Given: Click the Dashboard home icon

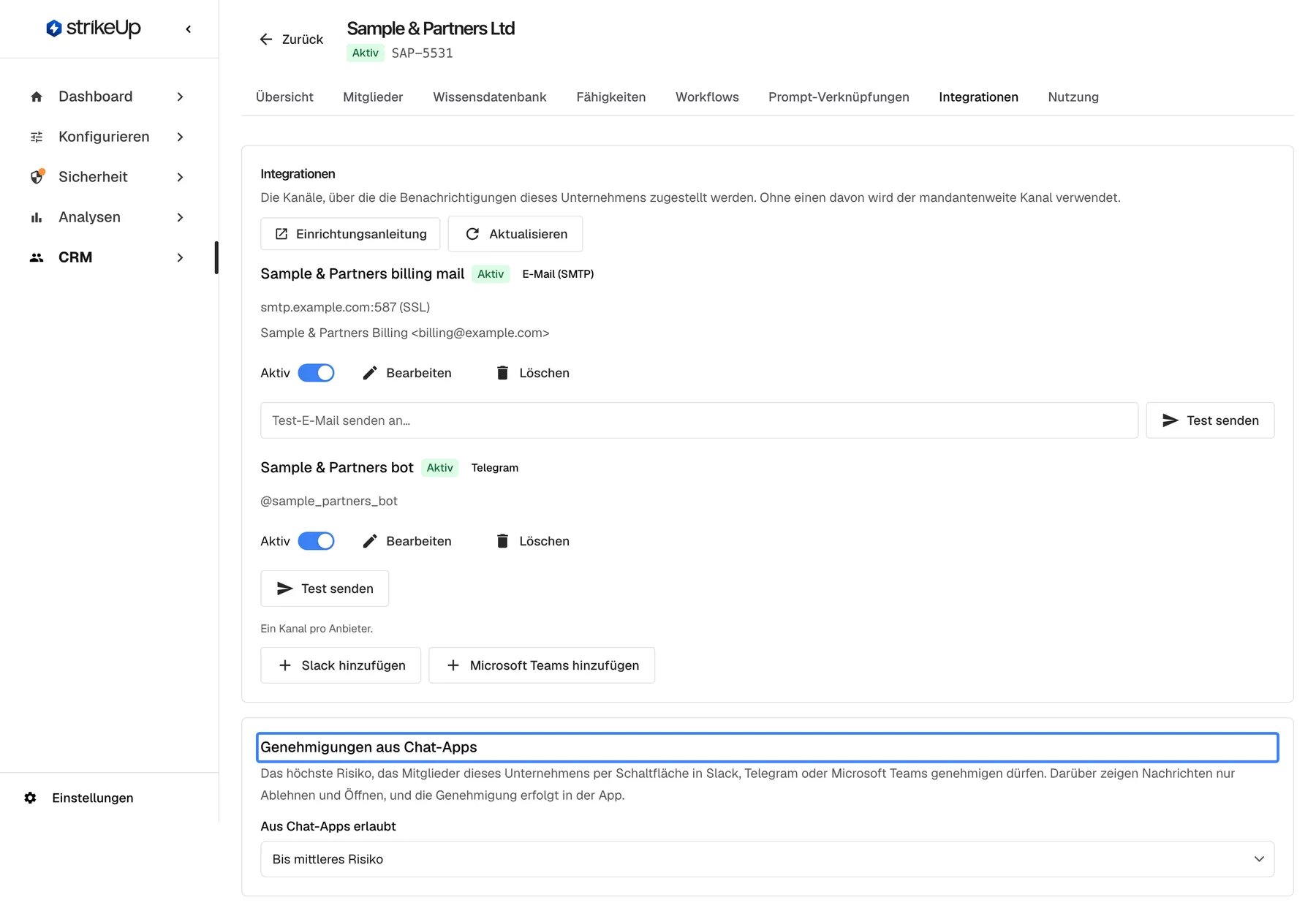Looking at the screenshot, I should (37, 97).
